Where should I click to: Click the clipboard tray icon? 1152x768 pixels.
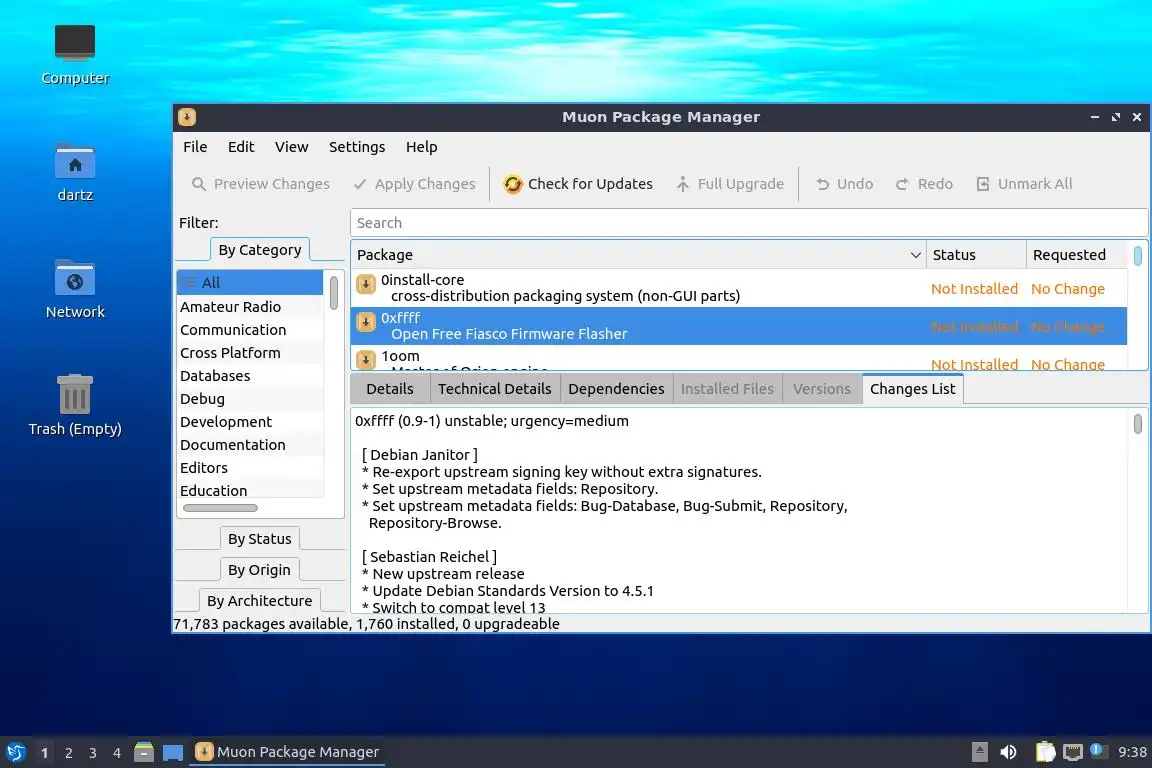pos(1045,752)
